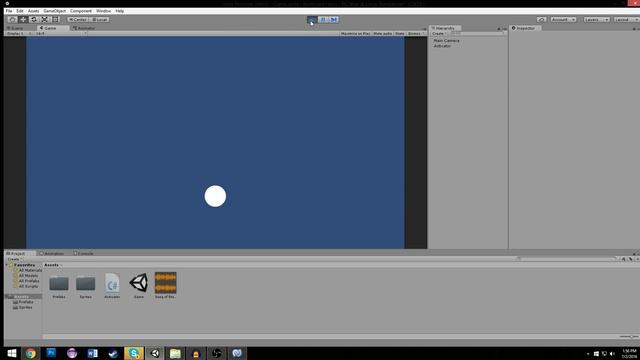The width and height of the screenshot is (640, 360).
Task: Select the Scale tool in toolbar
Action: click(x=44, y=20)
